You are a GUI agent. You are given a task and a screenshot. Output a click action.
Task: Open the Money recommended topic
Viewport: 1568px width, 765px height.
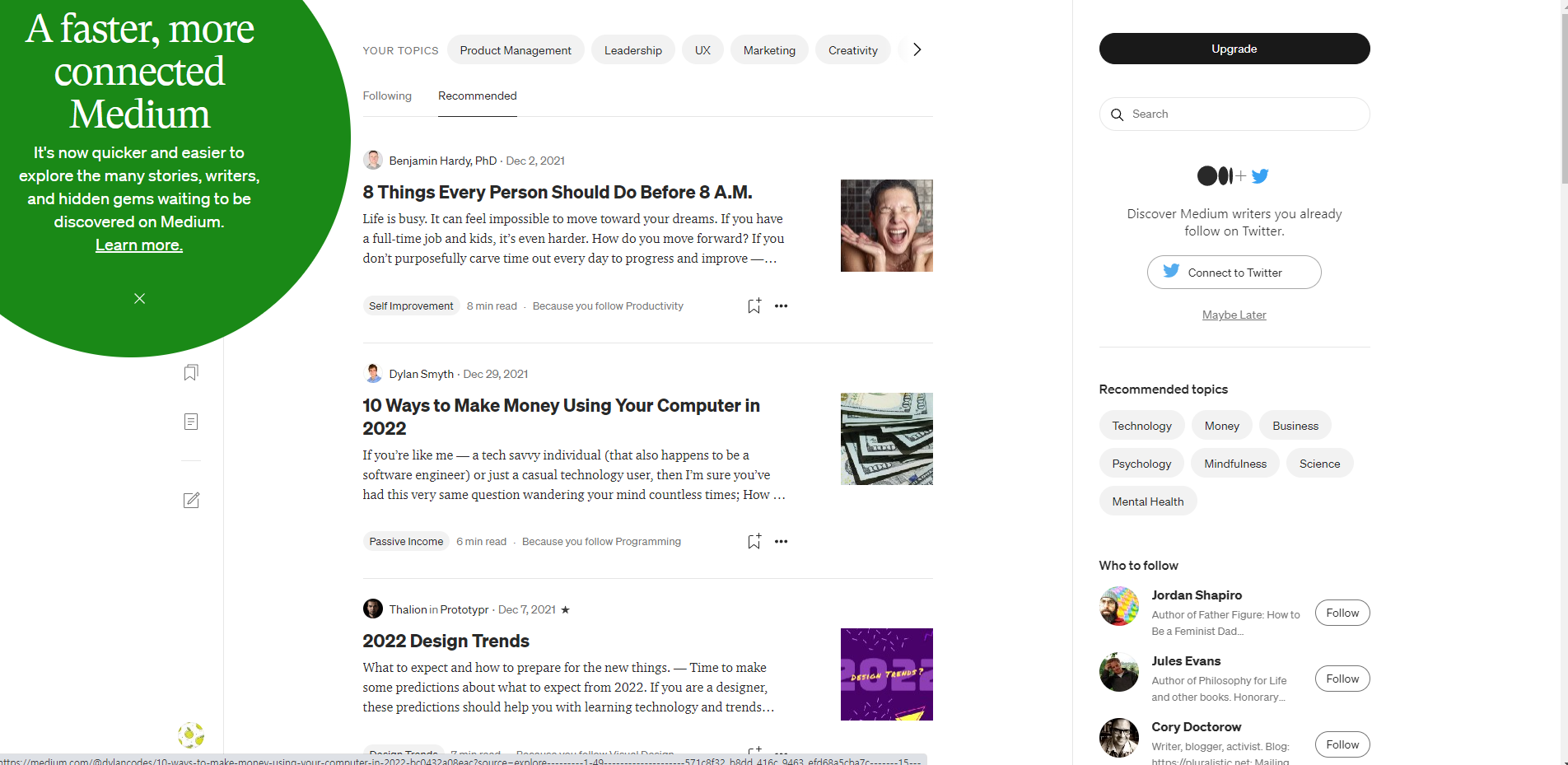point(1222,425)
